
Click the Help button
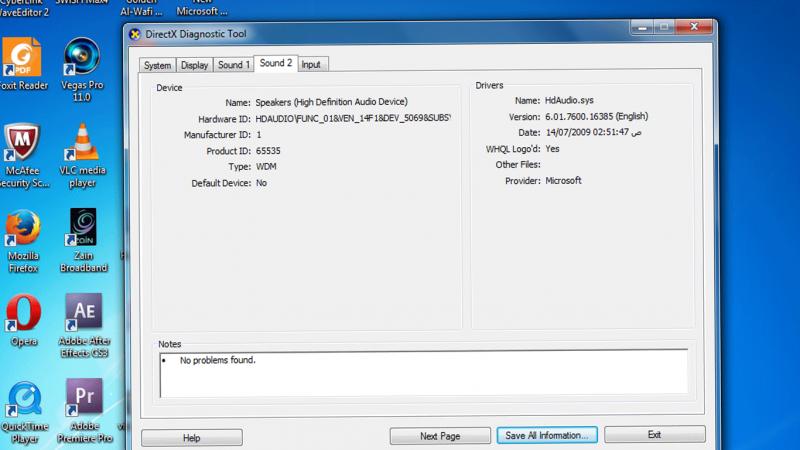pos(192,438)
